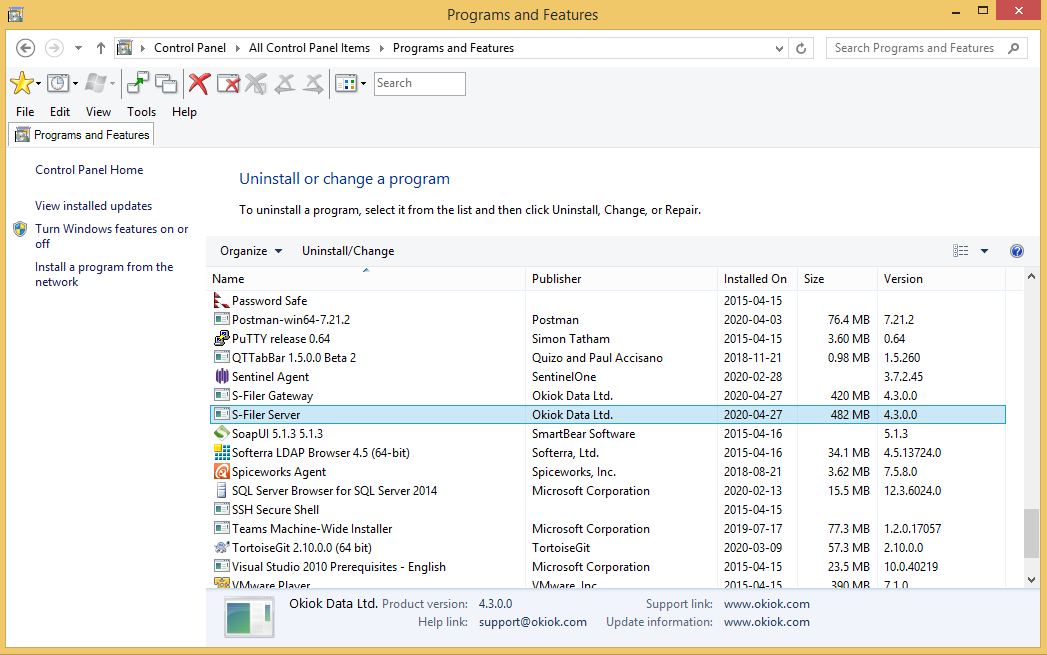Click the scrollbar down arrow in program list
This screenshot has width=1047, height=655.
[x=1031, y=580]
